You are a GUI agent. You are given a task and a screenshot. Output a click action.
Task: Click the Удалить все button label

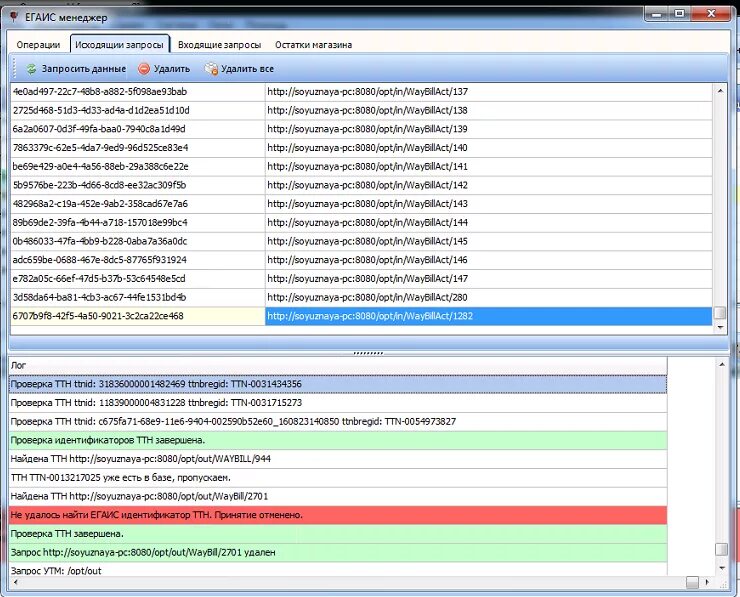coord(247,69)
